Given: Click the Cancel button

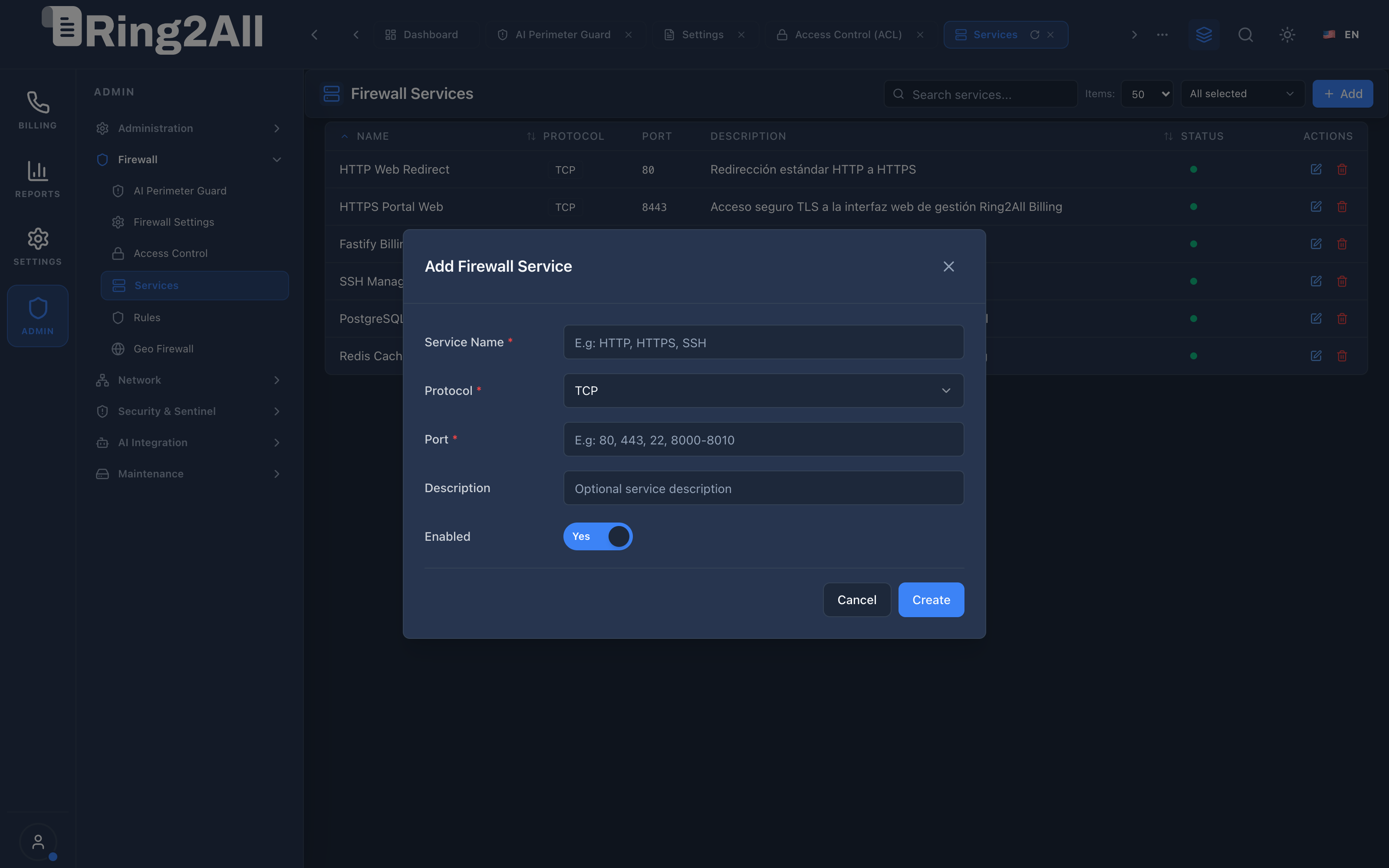Looking at the screenshot, I should click(x=856, y=599).
